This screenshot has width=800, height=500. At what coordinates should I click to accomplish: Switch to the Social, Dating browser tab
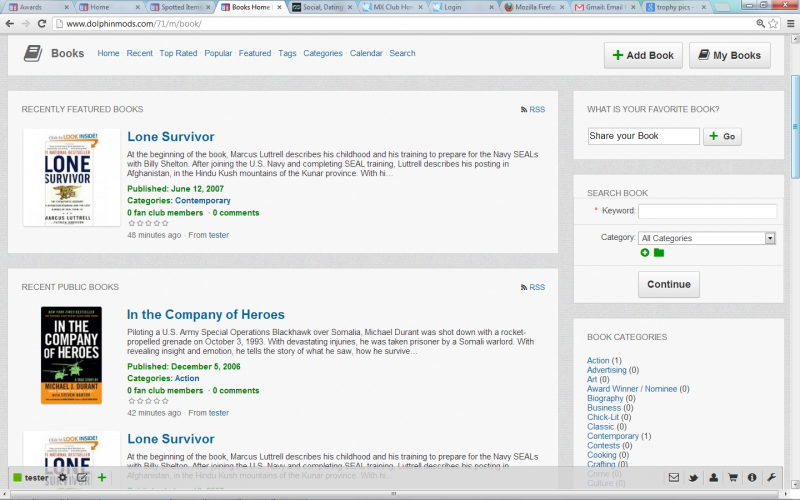pos(322,7)
